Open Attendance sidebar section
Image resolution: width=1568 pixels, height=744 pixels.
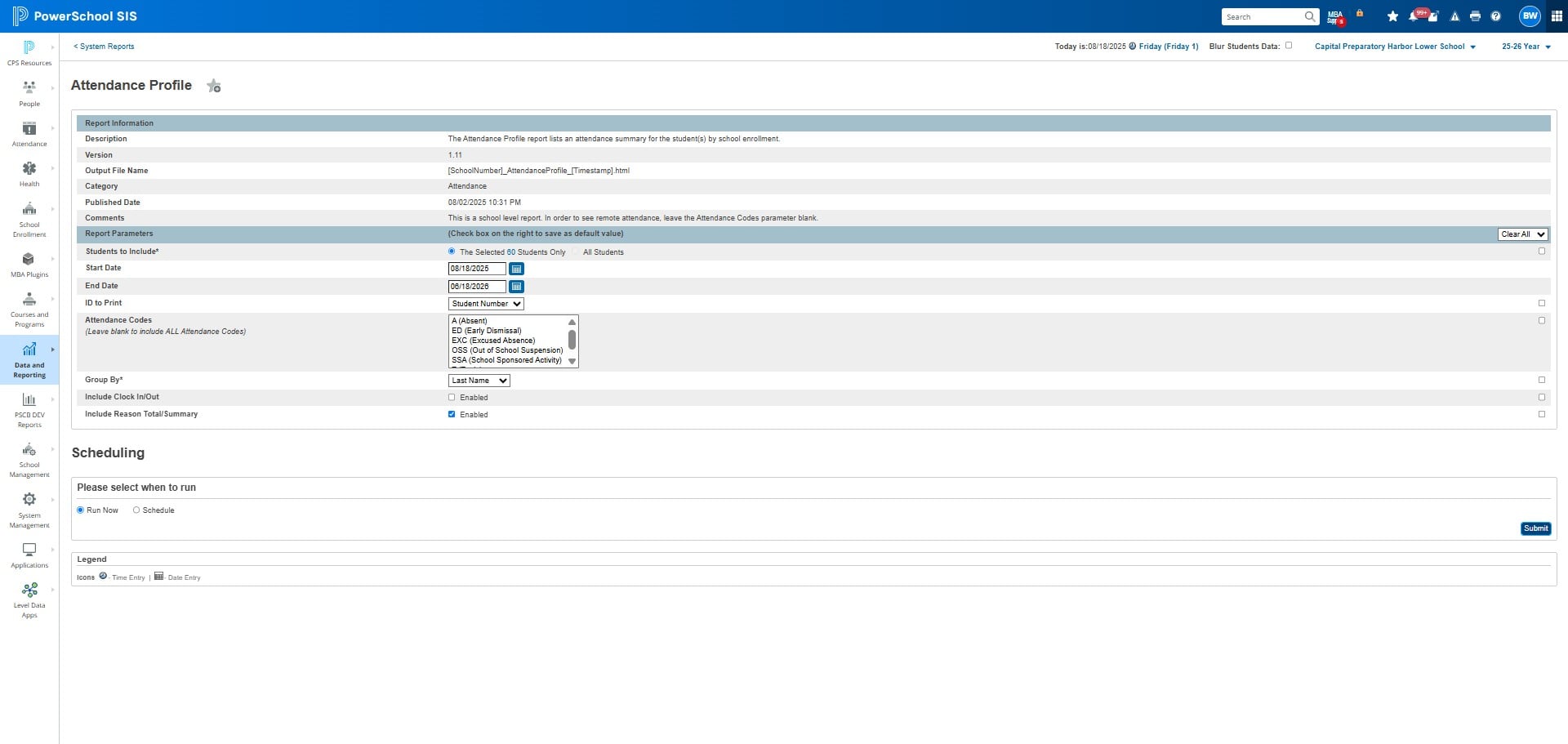coord(29,134)
